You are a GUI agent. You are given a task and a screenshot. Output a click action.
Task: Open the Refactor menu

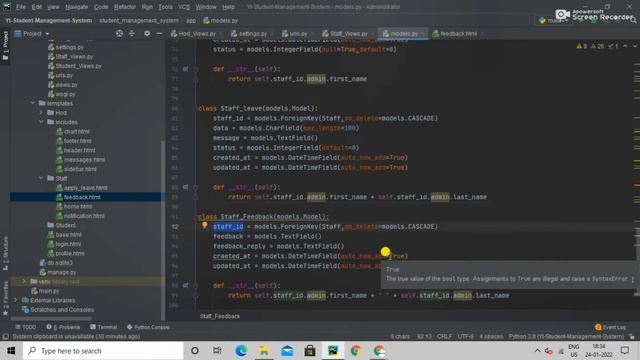pos(125,7)
